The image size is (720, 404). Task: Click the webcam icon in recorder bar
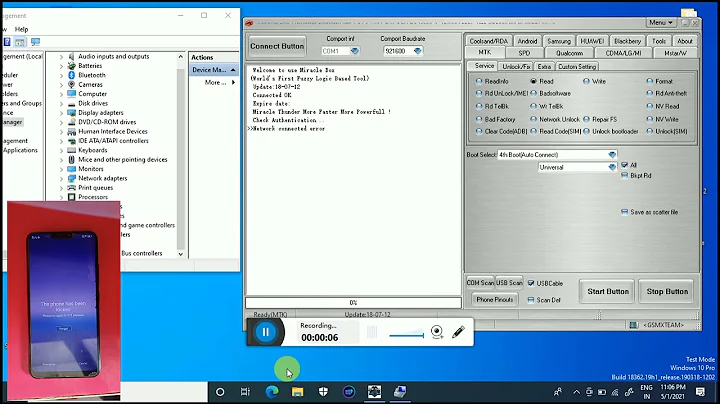click(437, 331)
